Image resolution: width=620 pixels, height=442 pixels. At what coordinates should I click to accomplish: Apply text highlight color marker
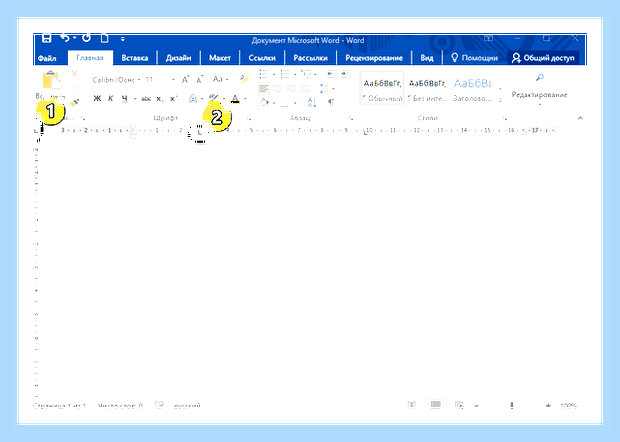click(x=214, y=98)
